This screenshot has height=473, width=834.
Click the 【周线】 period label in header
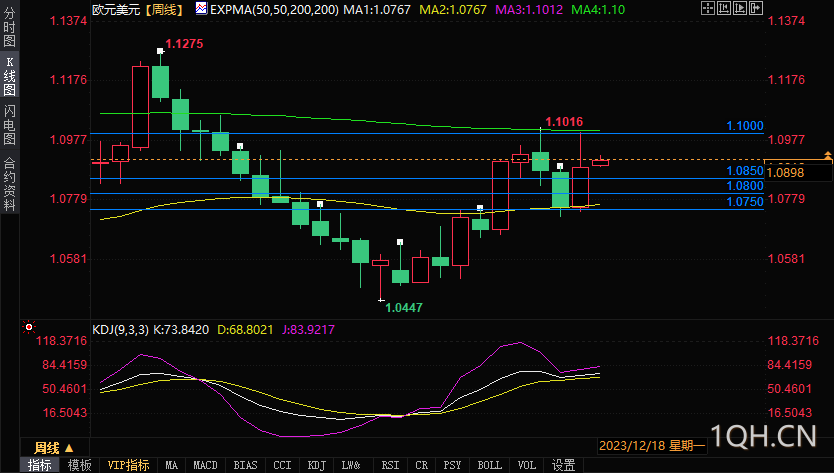(x=164, y=9)
